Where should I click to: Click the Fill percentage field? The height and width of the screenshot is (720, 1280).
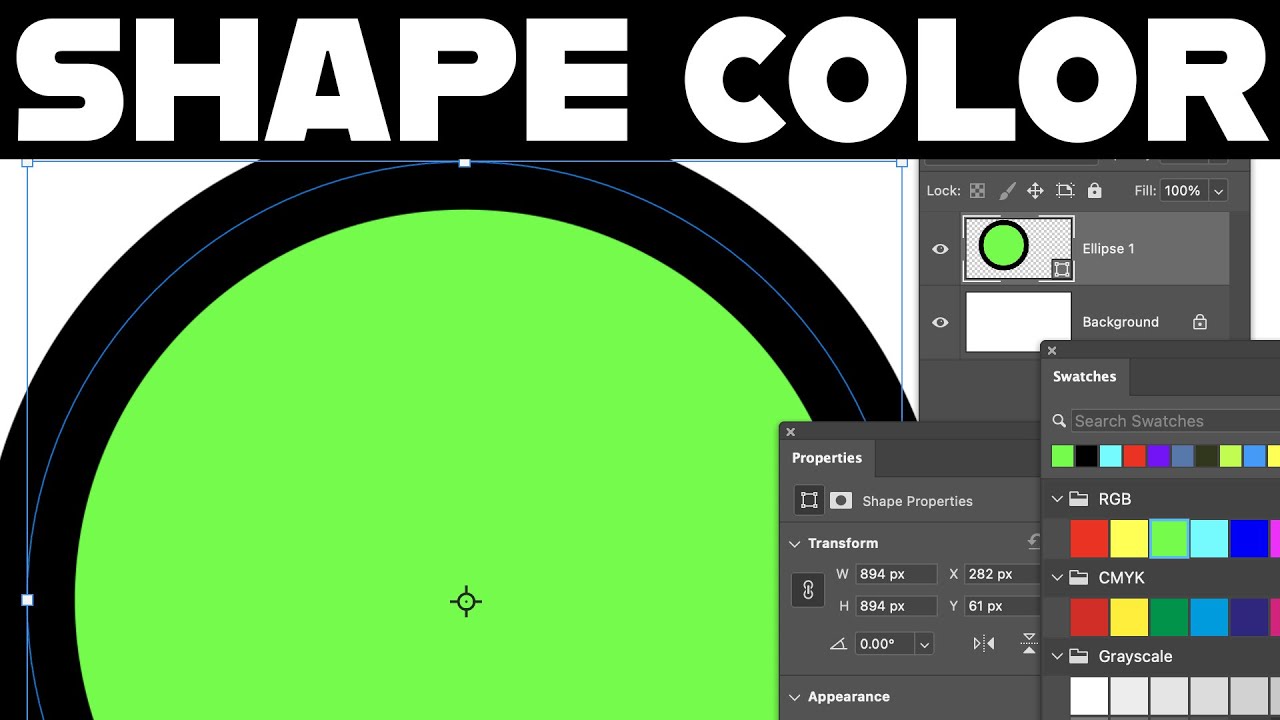pyautogui.click(x=1184, y=190)
